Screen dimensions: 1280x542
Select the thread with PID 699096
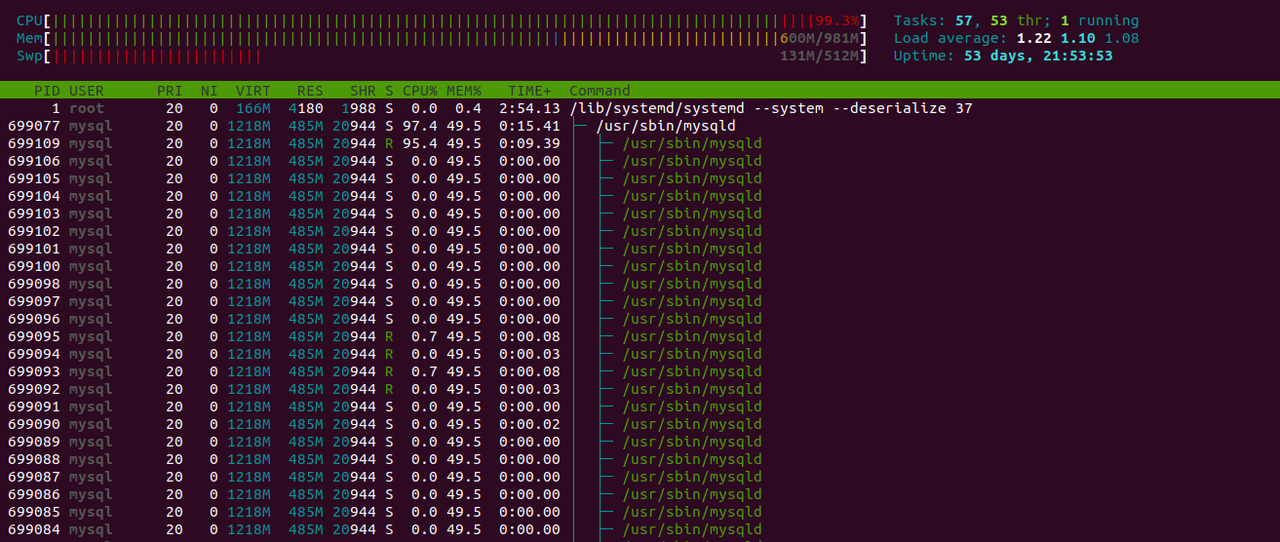coord(640,319)
